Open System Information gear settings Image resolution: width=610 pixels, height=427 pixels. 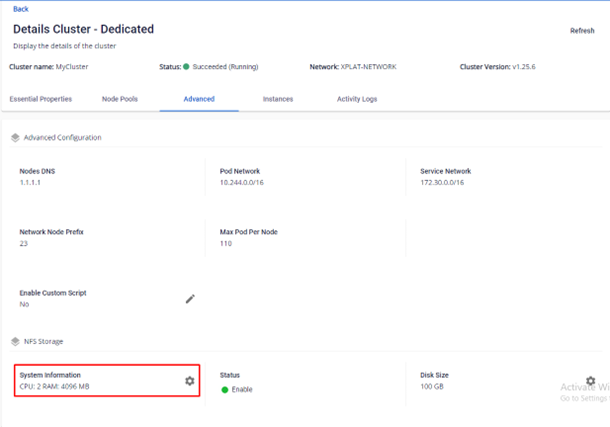pyautogui.click(x=190, y=381)
